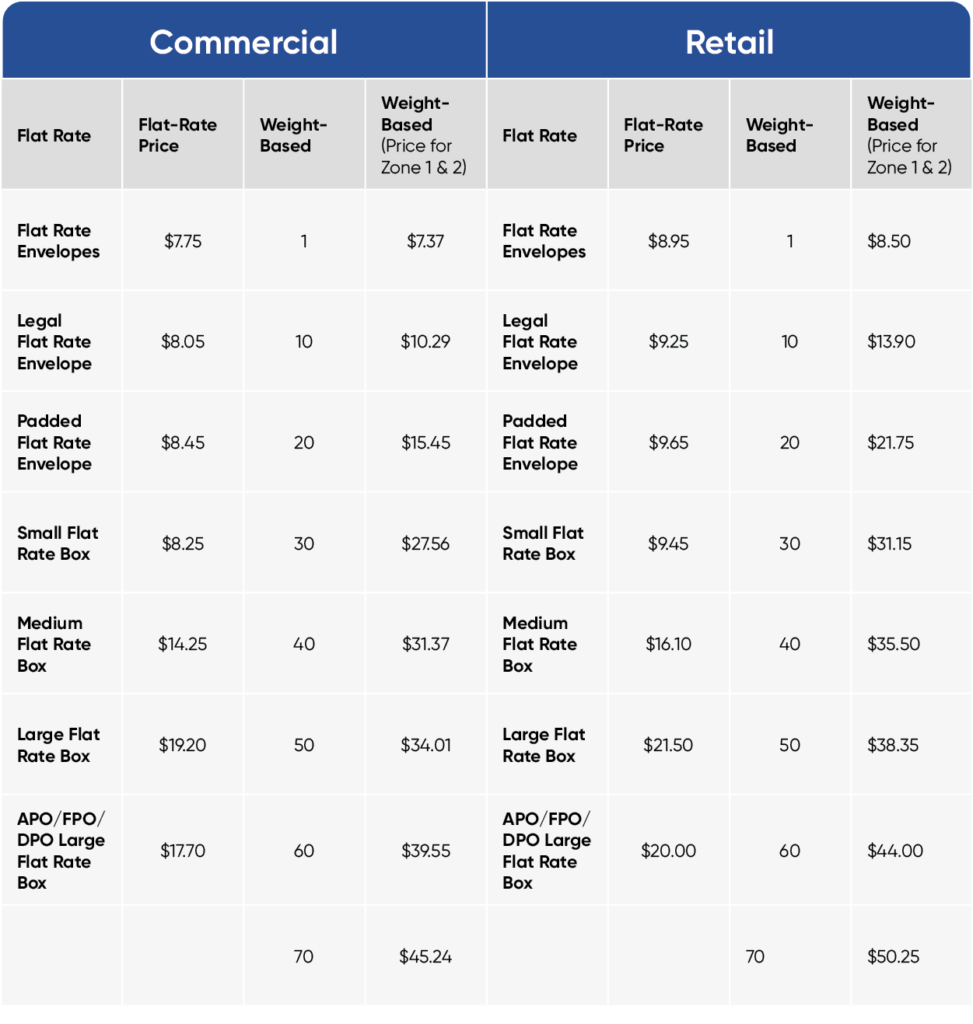The image size is (973, 1024).
Task: Click the Retail header tab
Action: [729, 42]
